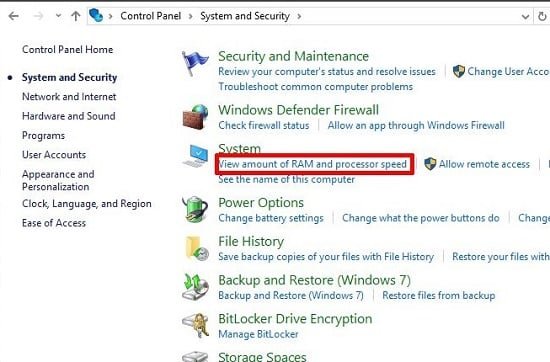Screen dimensions: 550x362
Task: Go up one folder level arrow
Action: [x=75, y=16]
